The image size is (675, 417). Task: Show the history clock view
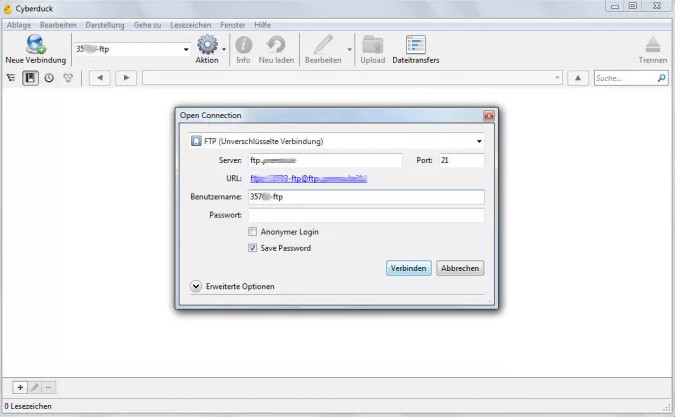pos(49,78)
